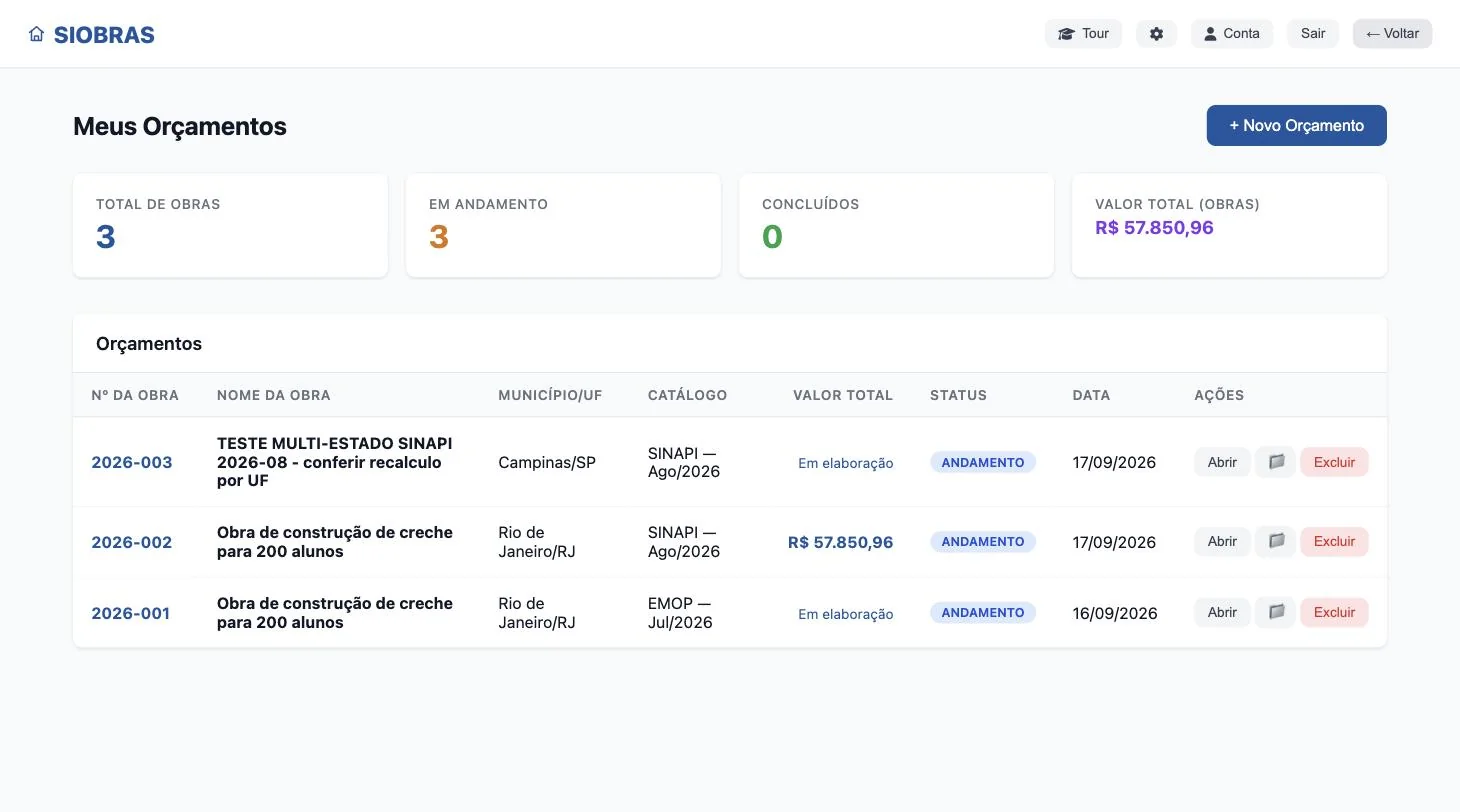Click the R$ 57.850,96 value in row 2026-002
This screenshot has height=812, width=1460.
tap(840, 542)
